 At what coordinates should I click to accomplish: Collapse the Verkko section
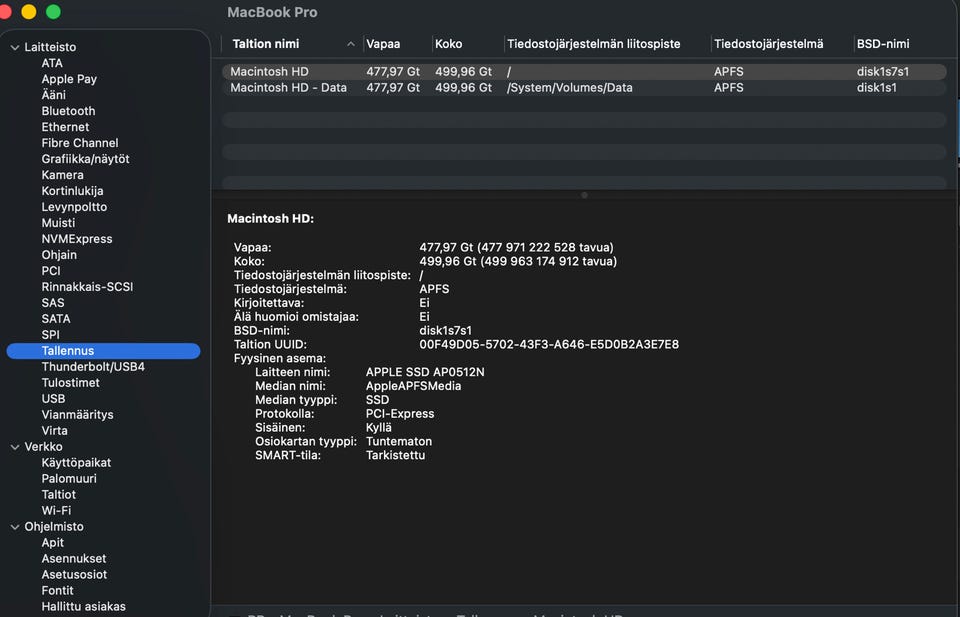15,447
